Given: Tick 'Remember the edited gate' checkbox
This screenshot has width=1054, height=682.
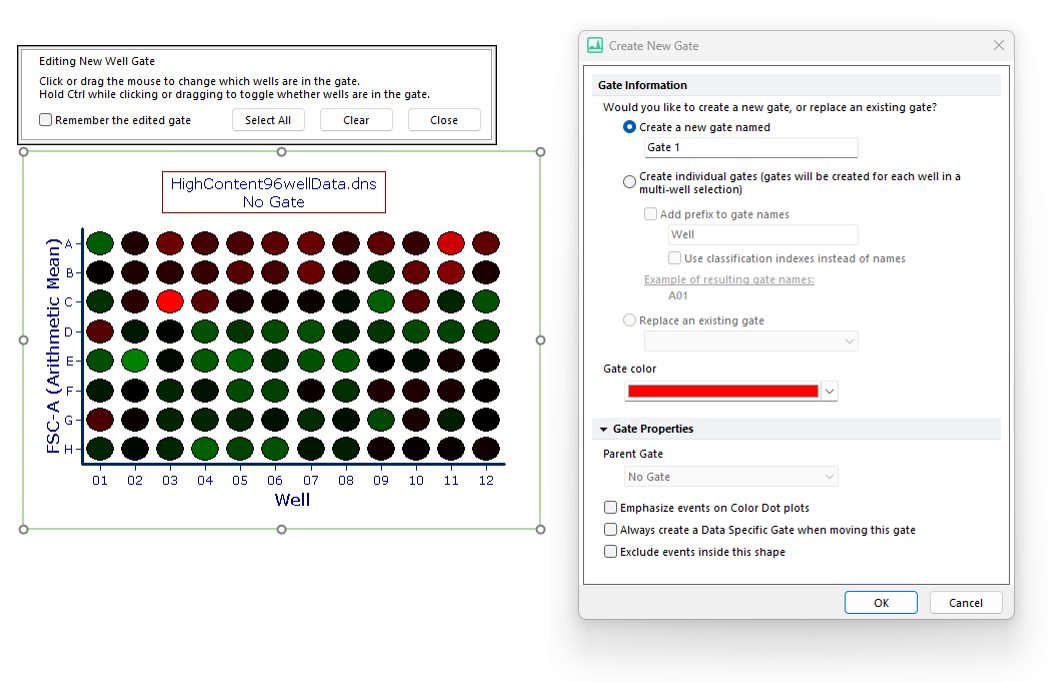Looking at the screenshot, I should [x=46, y=120].
